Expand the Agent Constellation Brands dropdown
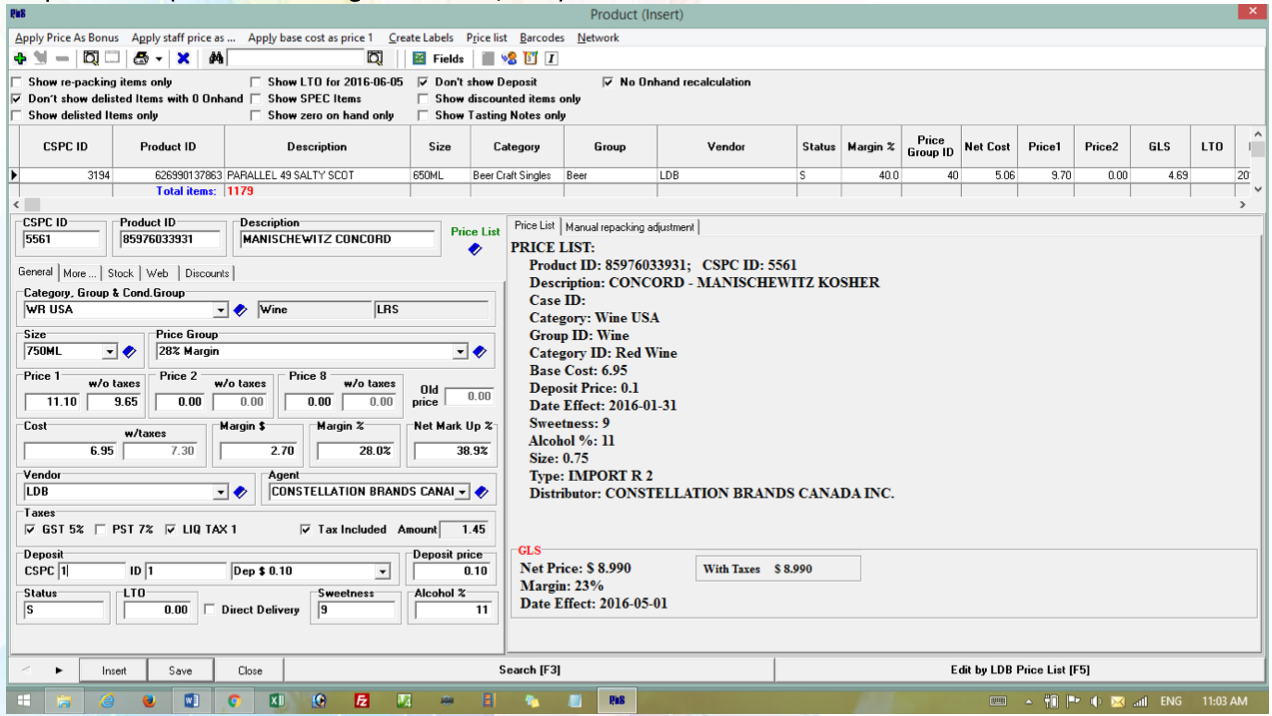 coord(462,492)
